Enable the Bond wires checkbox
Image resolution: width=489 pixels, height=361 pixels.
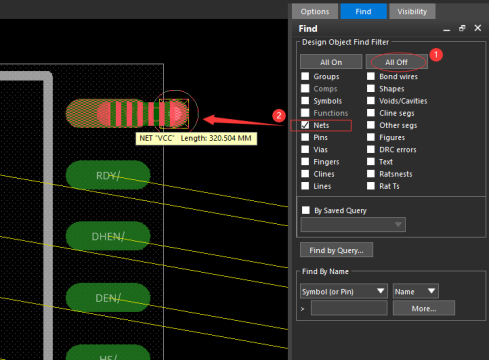point(371,76)
